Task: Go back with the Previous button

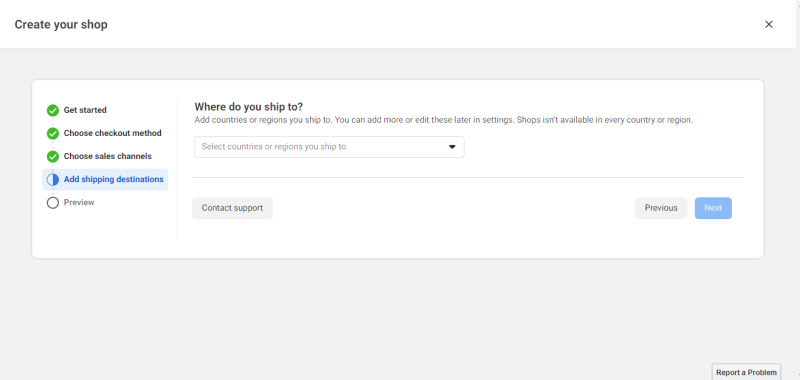Action: (661, 208)
